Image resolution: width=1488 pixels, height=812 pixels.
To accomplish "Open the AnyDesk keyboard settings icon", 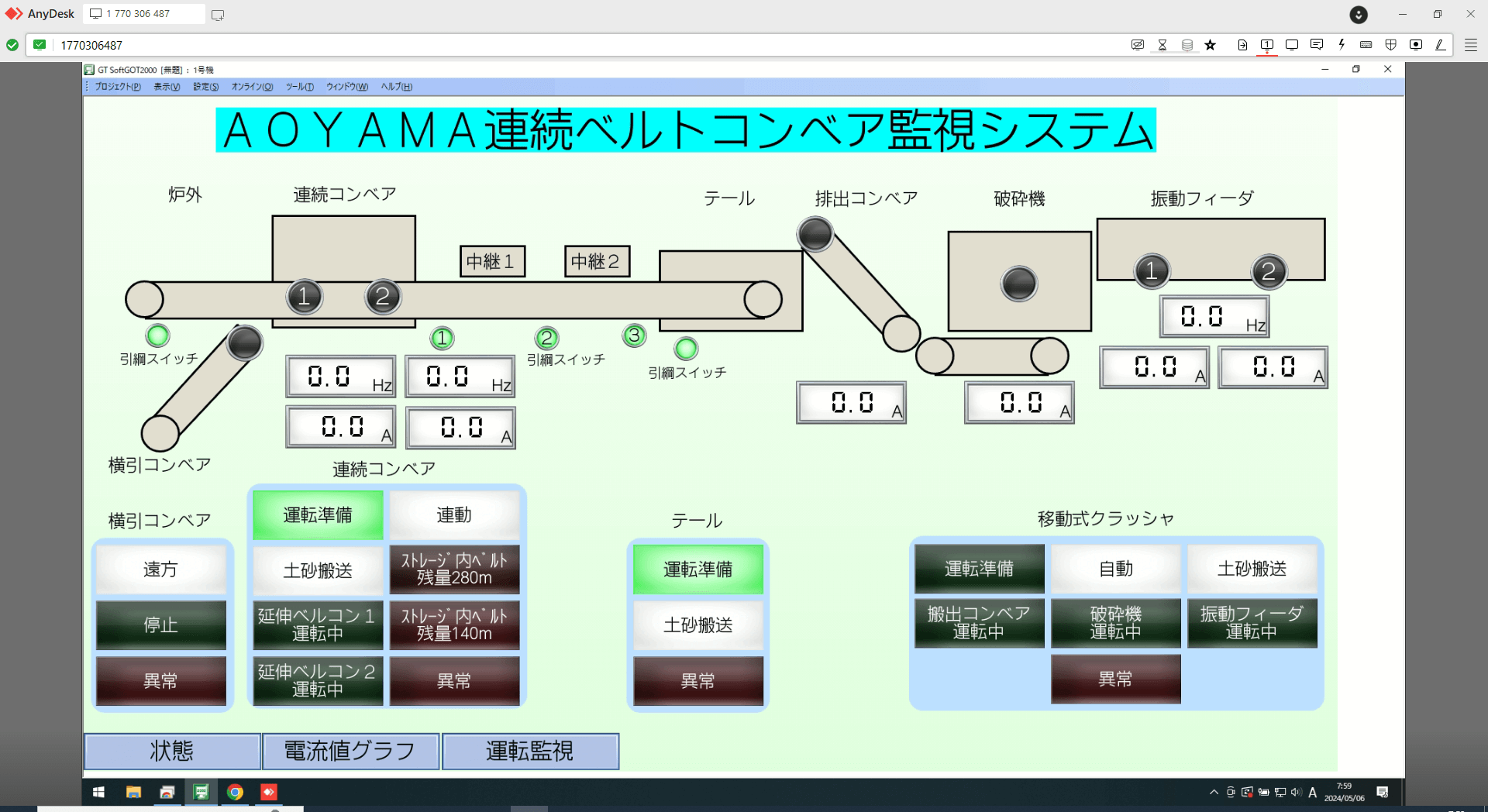I will click(1367, 44).
